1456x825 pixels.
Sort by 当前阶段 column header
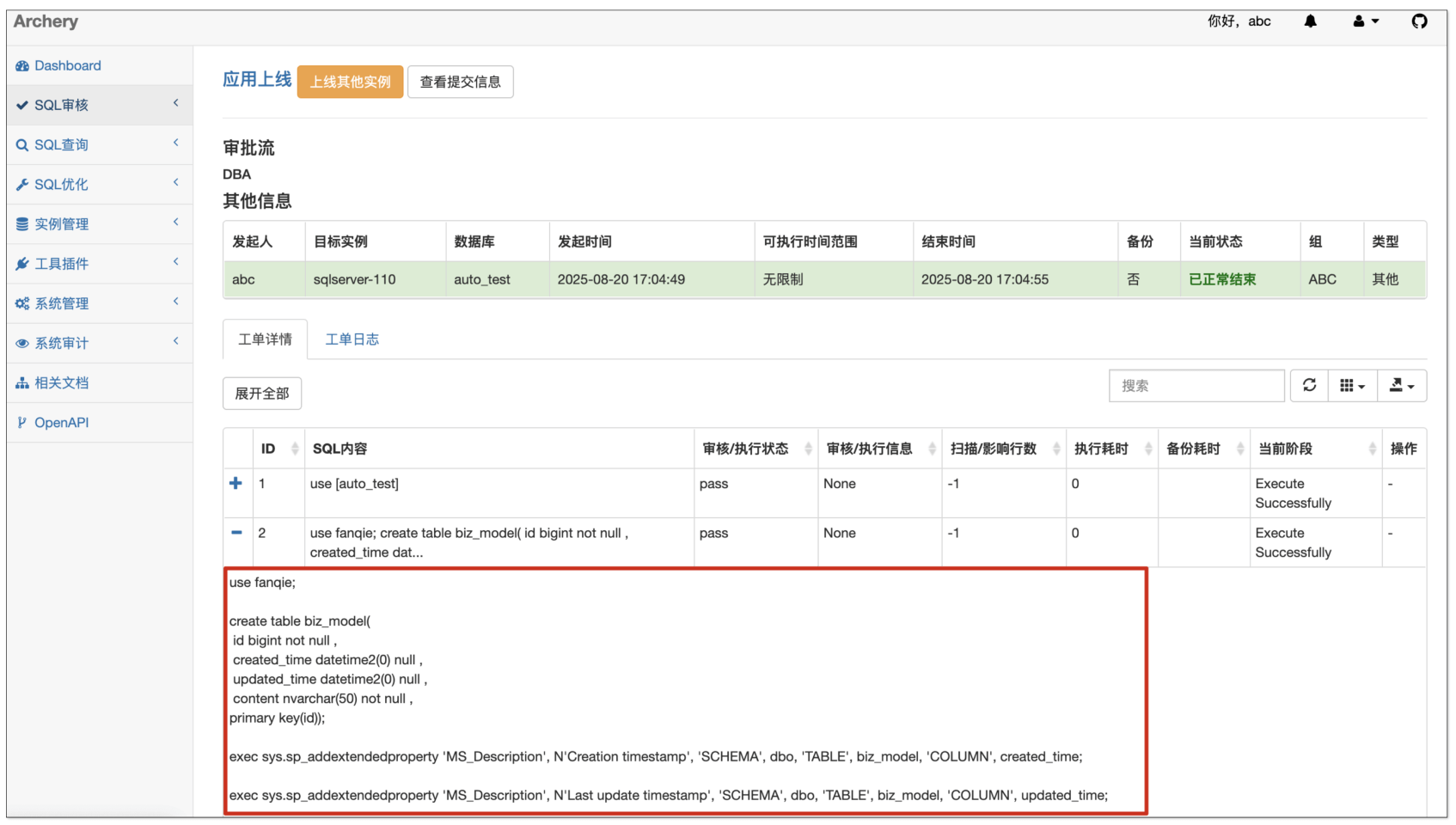pyautogui.click(x=1316, y=449)
